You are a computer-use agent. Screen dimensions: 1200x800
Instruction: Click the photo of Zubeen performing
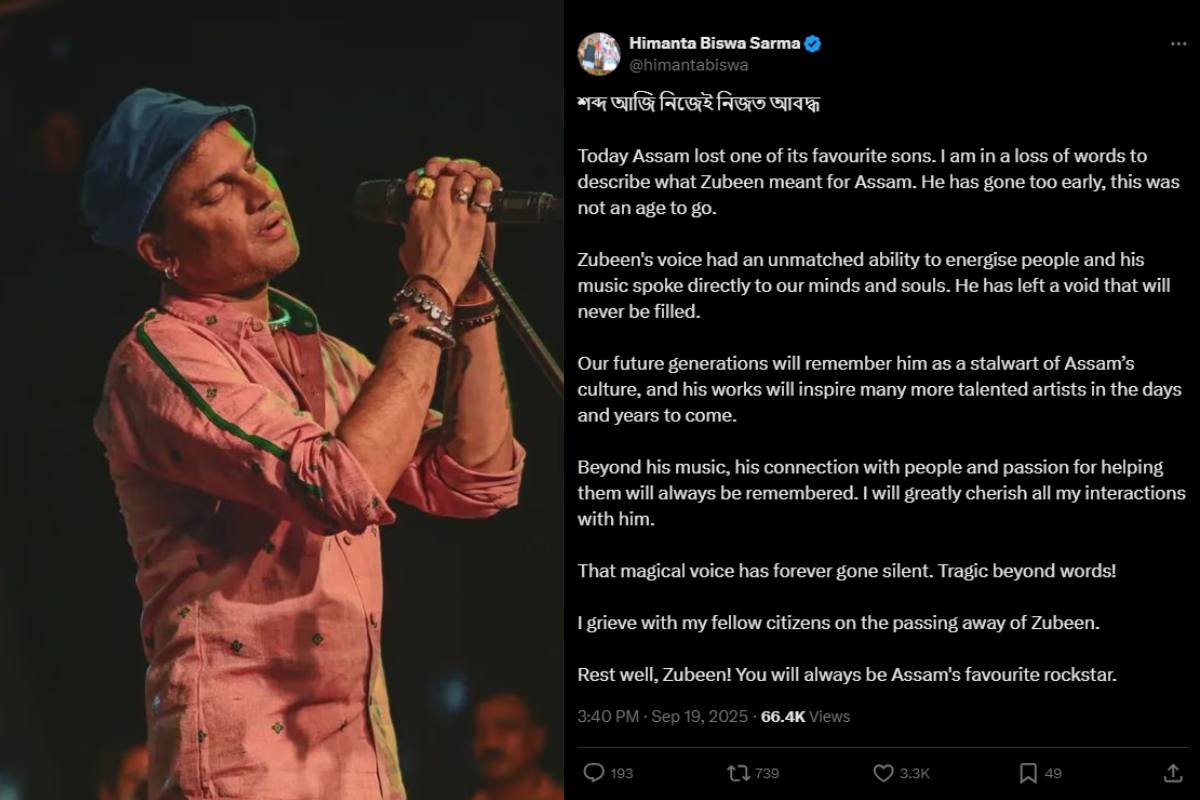coord(280,400)
